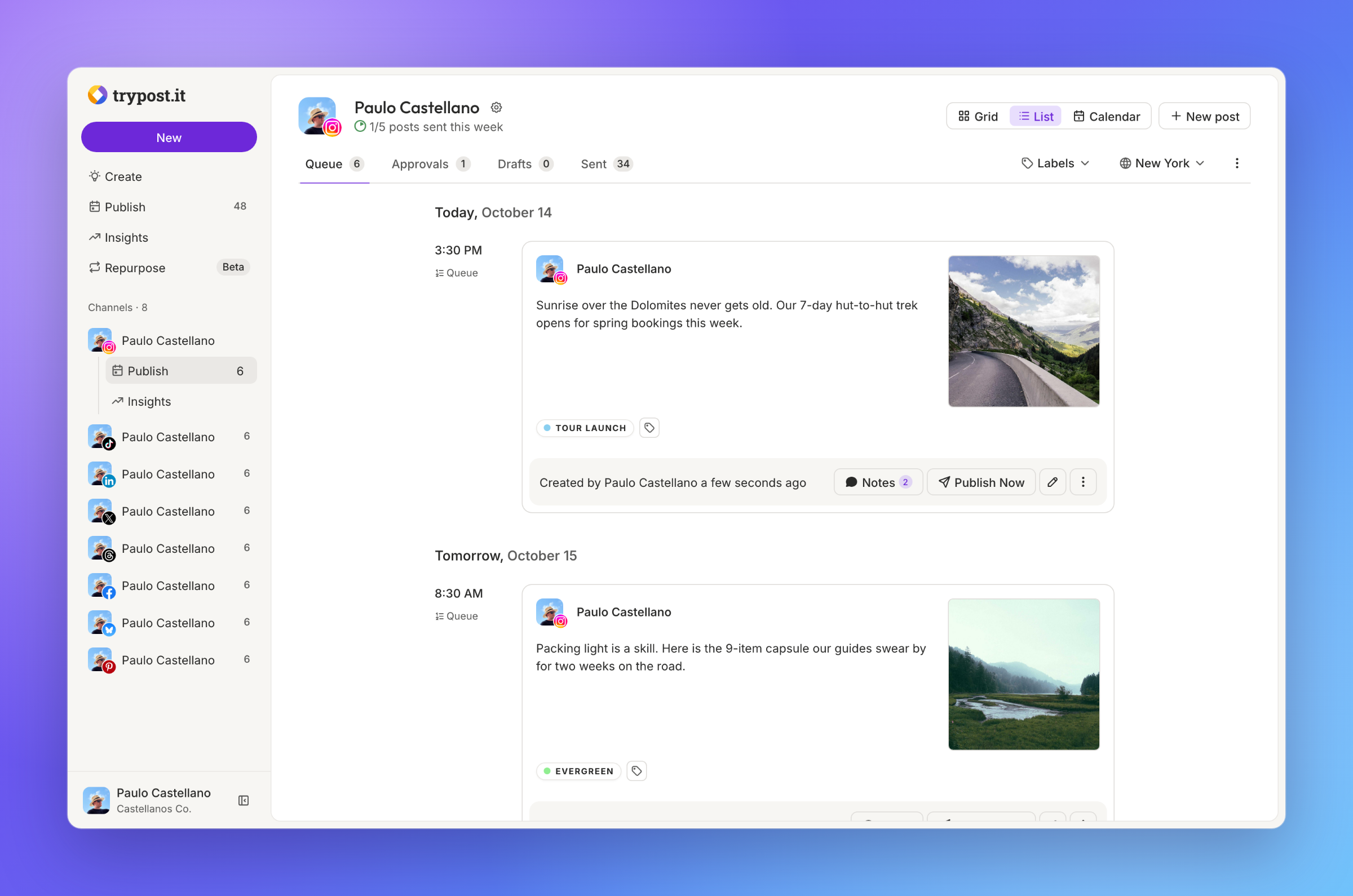Go to Create in sidebar
The width and height of the screenshot is (1353, 896).
(169, 176)
